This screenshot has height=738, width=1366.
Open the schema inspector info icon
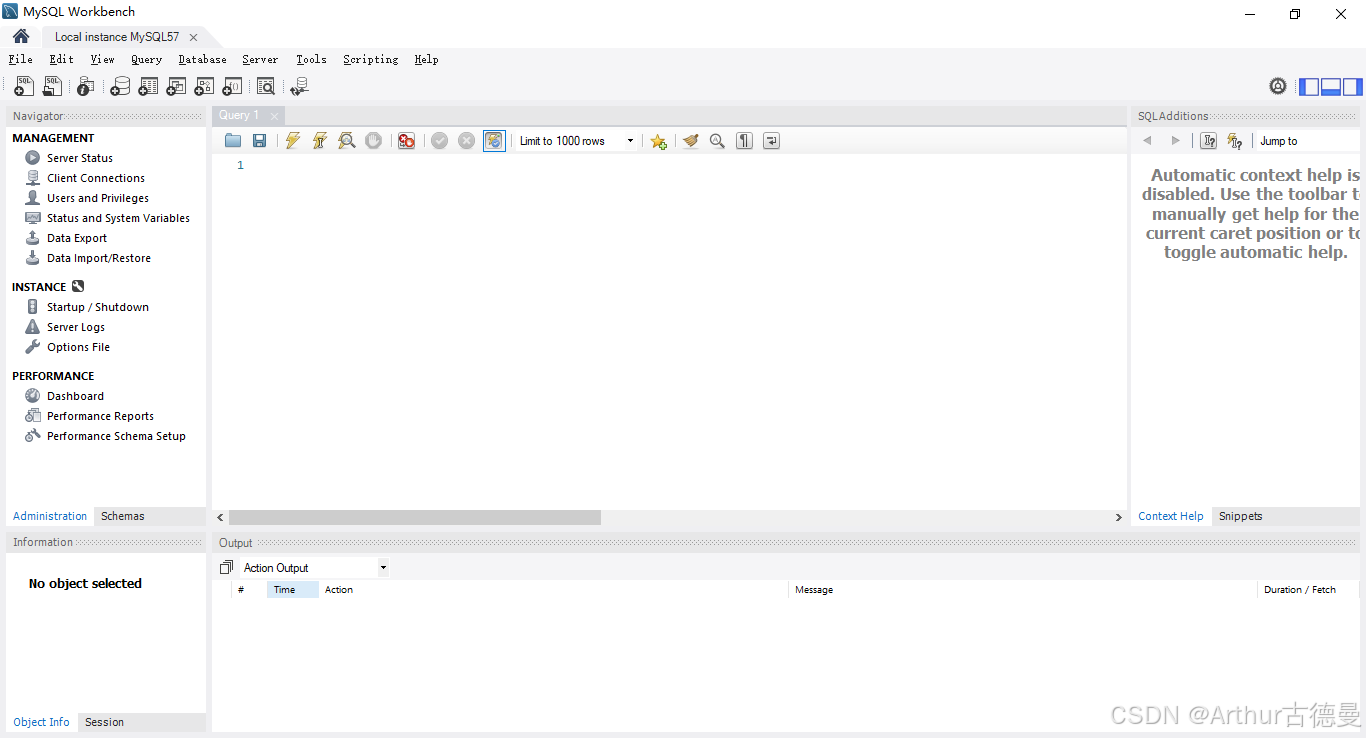[86, 87]
